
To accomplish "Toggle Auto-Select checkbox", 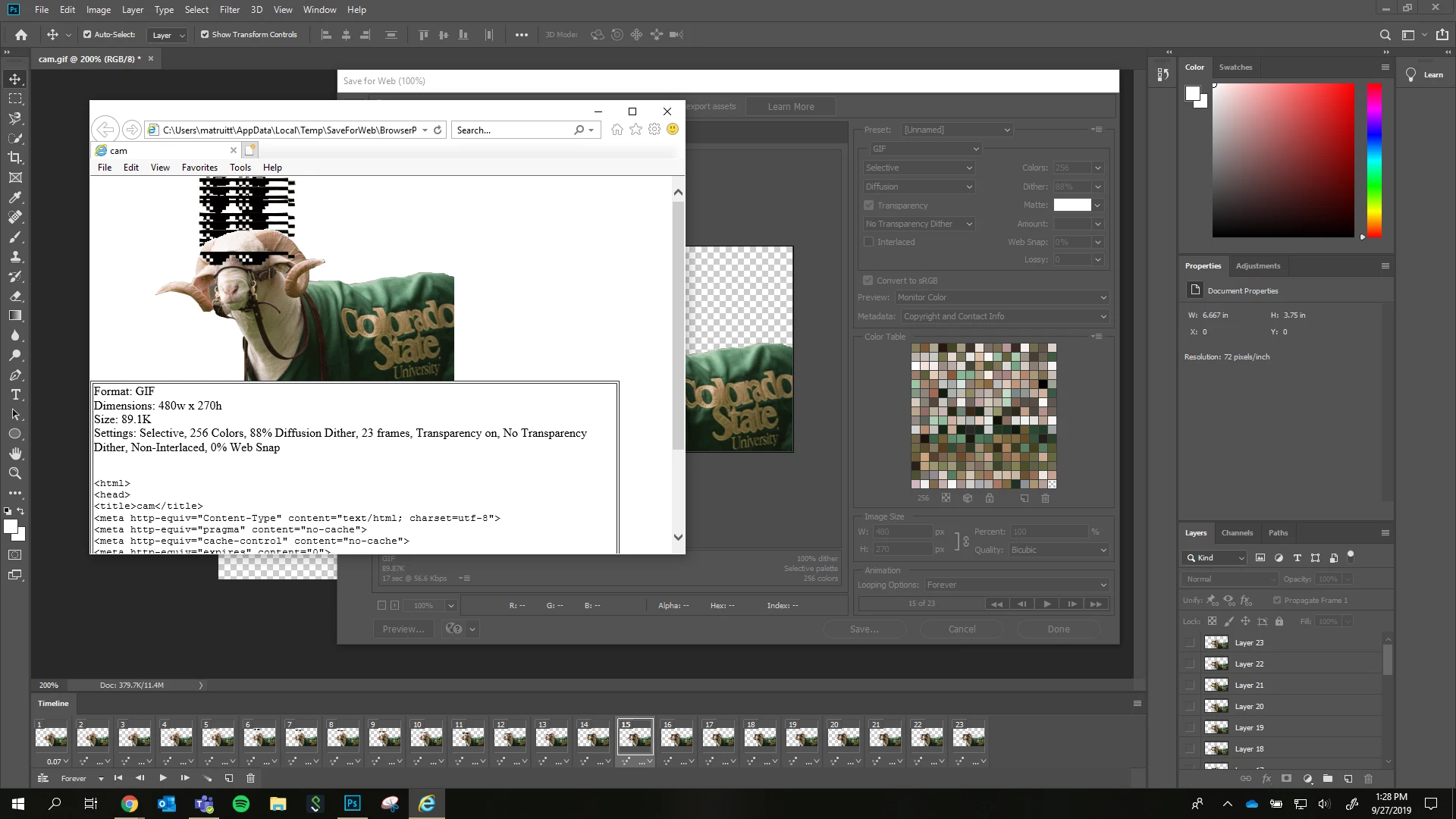I will tap(87, 34).
